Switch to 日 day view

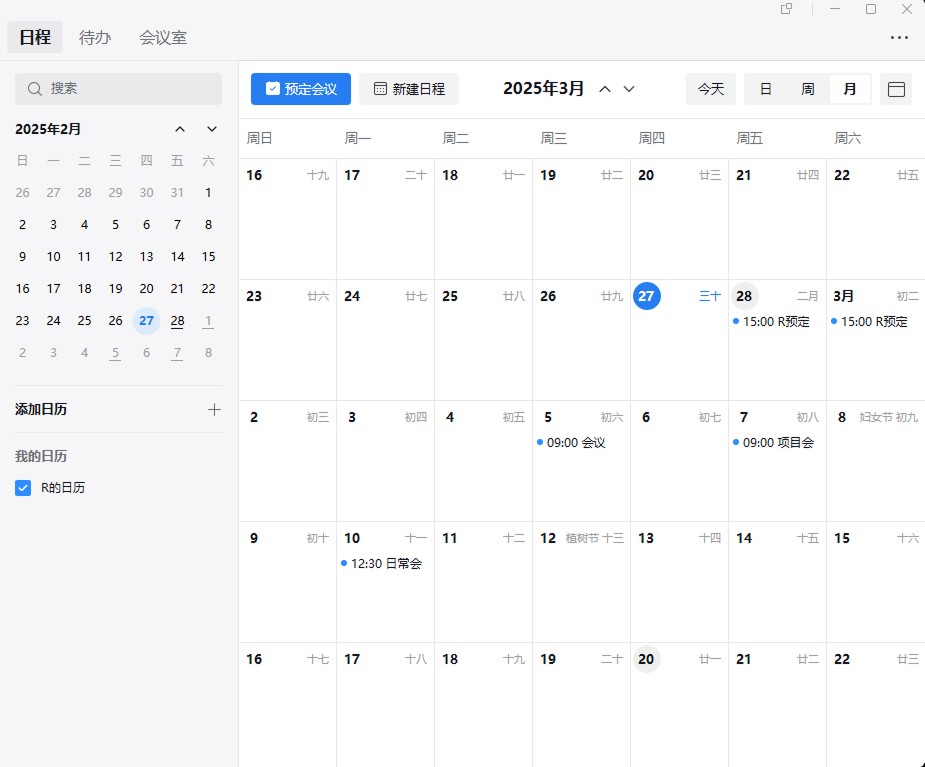point(766,89)
